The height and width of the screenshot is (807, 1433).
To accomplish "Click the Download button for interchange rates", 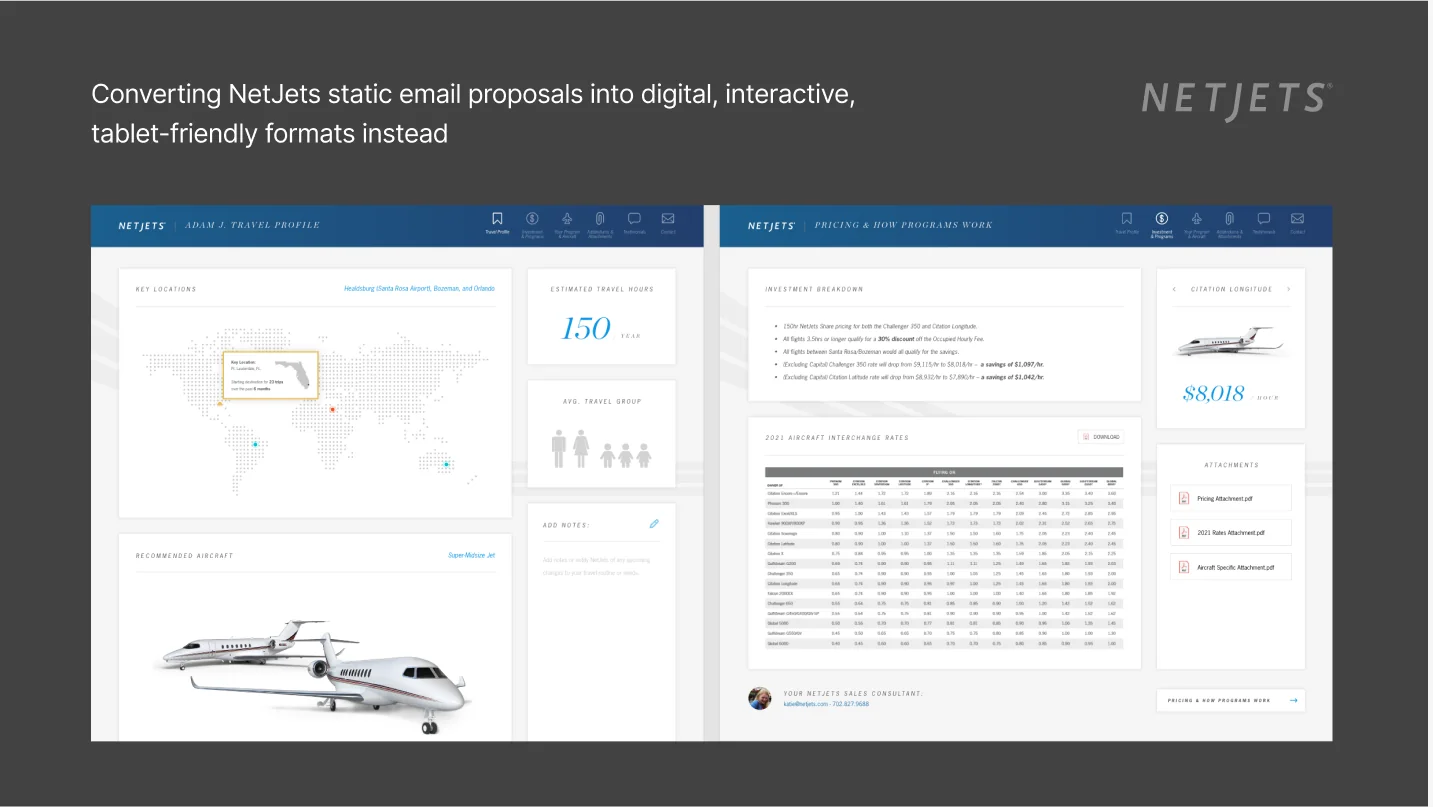I will pyautogui.click(x=1101, y=437).
